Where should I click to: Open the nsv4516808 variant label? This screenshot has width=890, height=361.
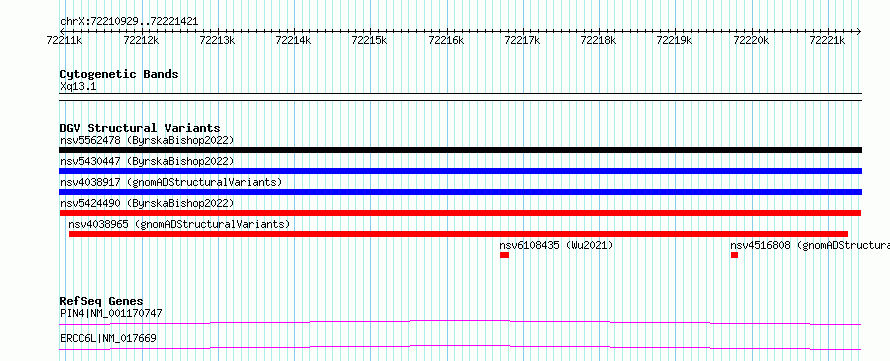[x=809, y=245]
